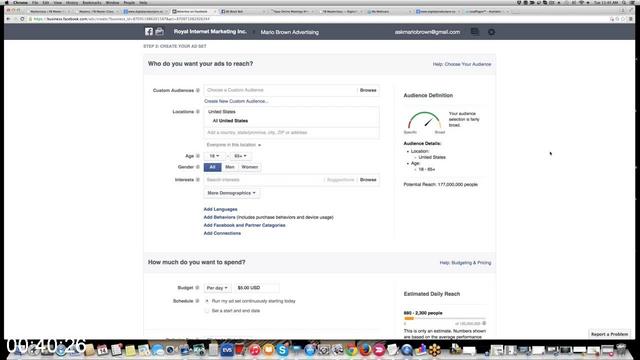Click the Add Behaviors link
The image size is (640, 360).
[x=220, y=217]
